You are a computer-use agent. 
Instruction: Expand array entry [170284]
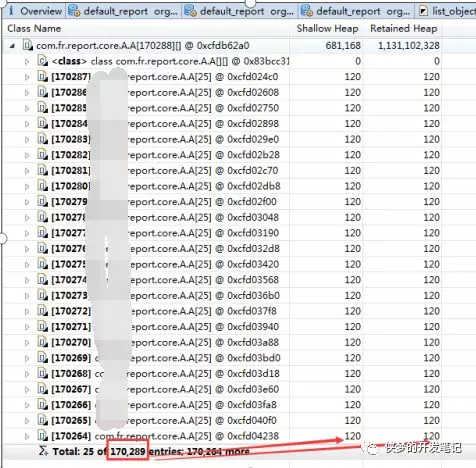tap(27, 124)
